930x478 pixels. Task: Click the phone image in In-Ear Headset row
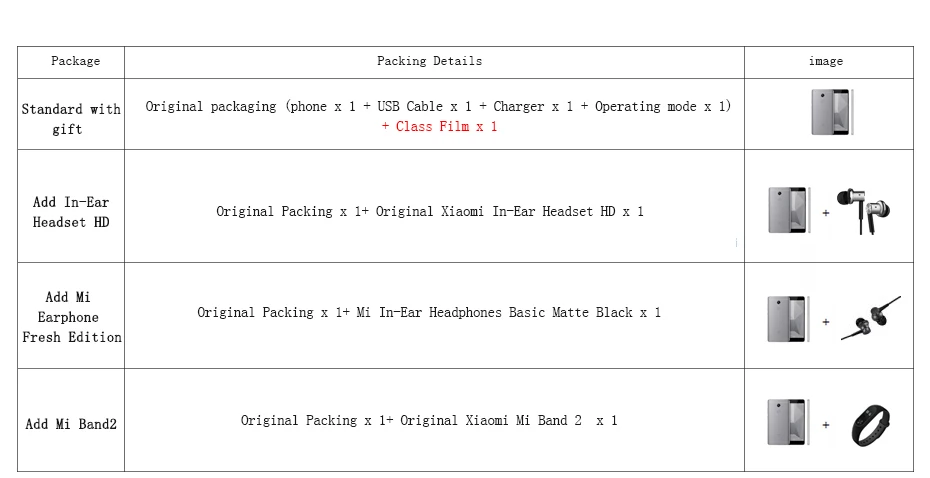(789, 210)
